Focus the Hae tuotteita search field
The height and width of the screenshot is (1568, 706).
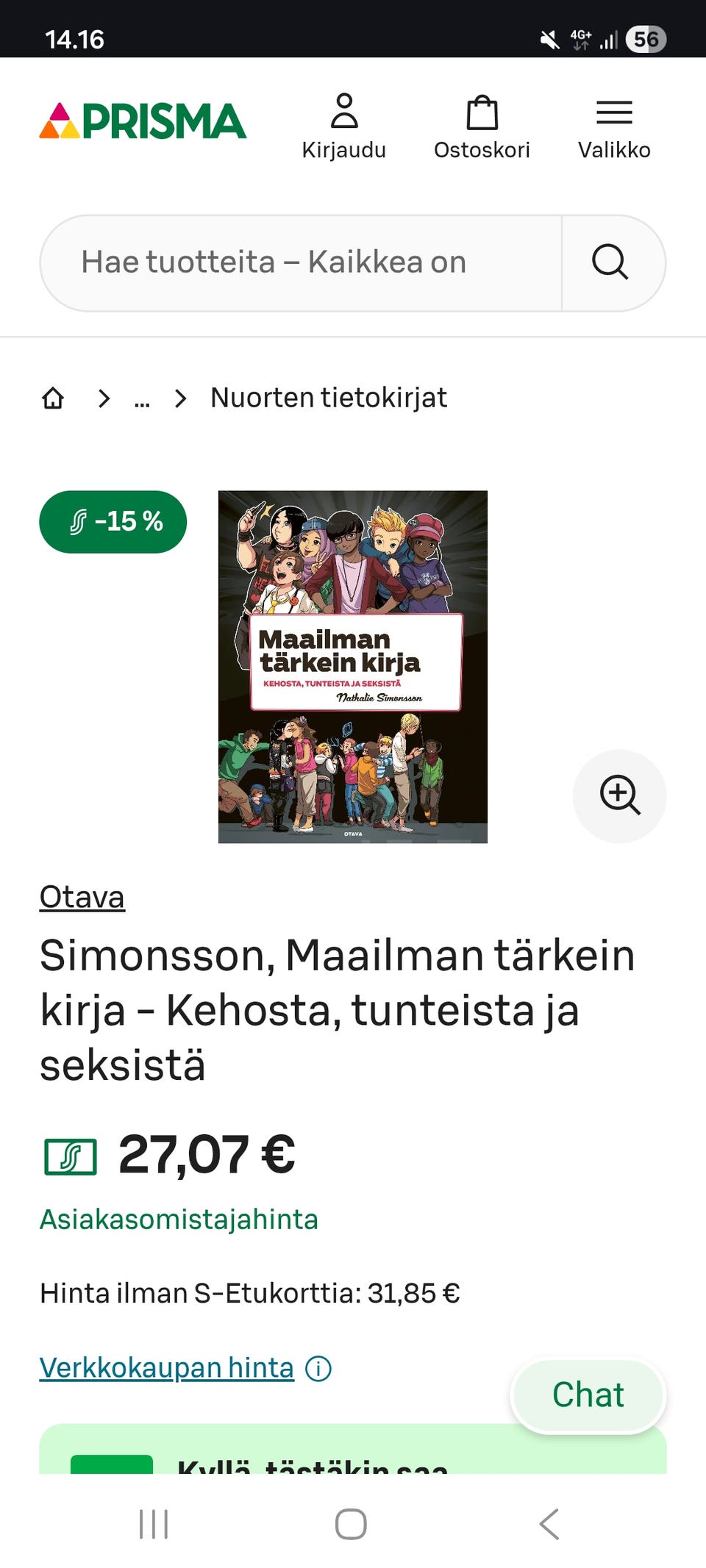(302, 262)
